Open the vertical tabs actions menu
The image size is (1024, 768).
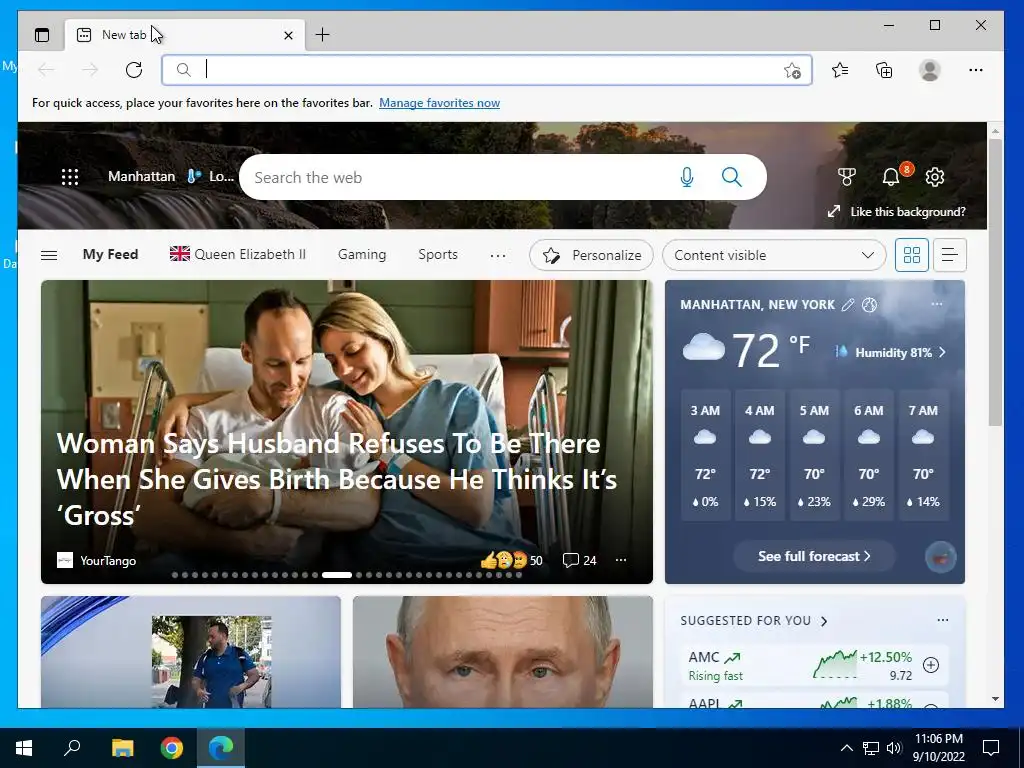click(42, 35)
